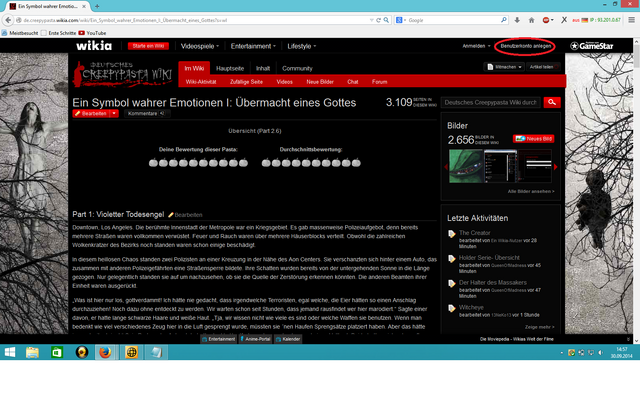Open the Forum link in red bar
The image size is (640, 405).
coord(380,82)
